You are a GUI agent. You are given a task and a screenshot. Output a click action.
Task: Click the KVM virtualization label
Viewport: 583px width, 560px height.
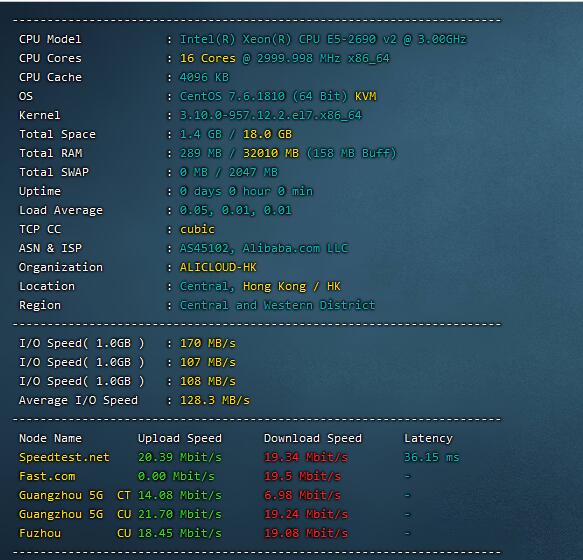pyautogui.click(x=365, y=96)
